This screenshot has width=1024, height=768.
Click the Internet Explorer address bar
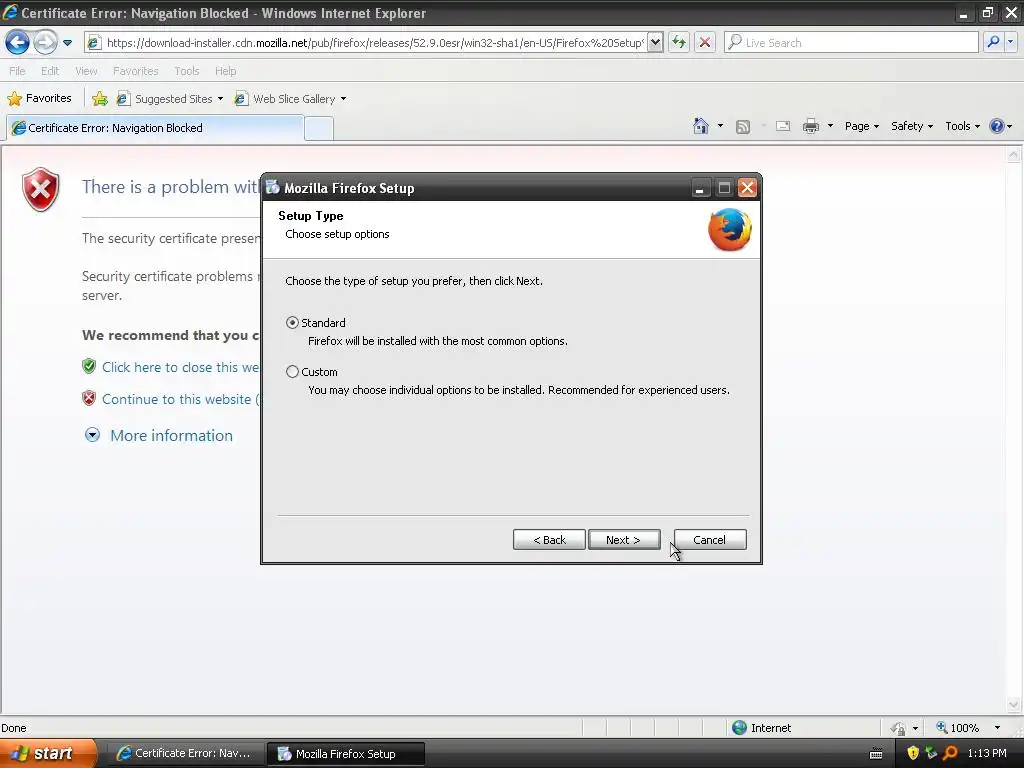click(374, 42)
